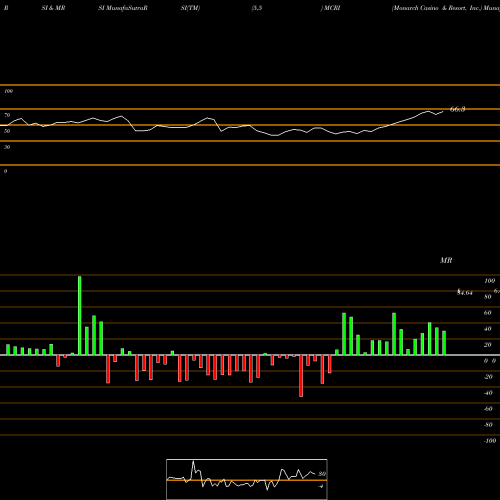The width and height of the screenshot is (500, 500).
Task: Click the MR axis label -100
Action: [x=490, y=441]
